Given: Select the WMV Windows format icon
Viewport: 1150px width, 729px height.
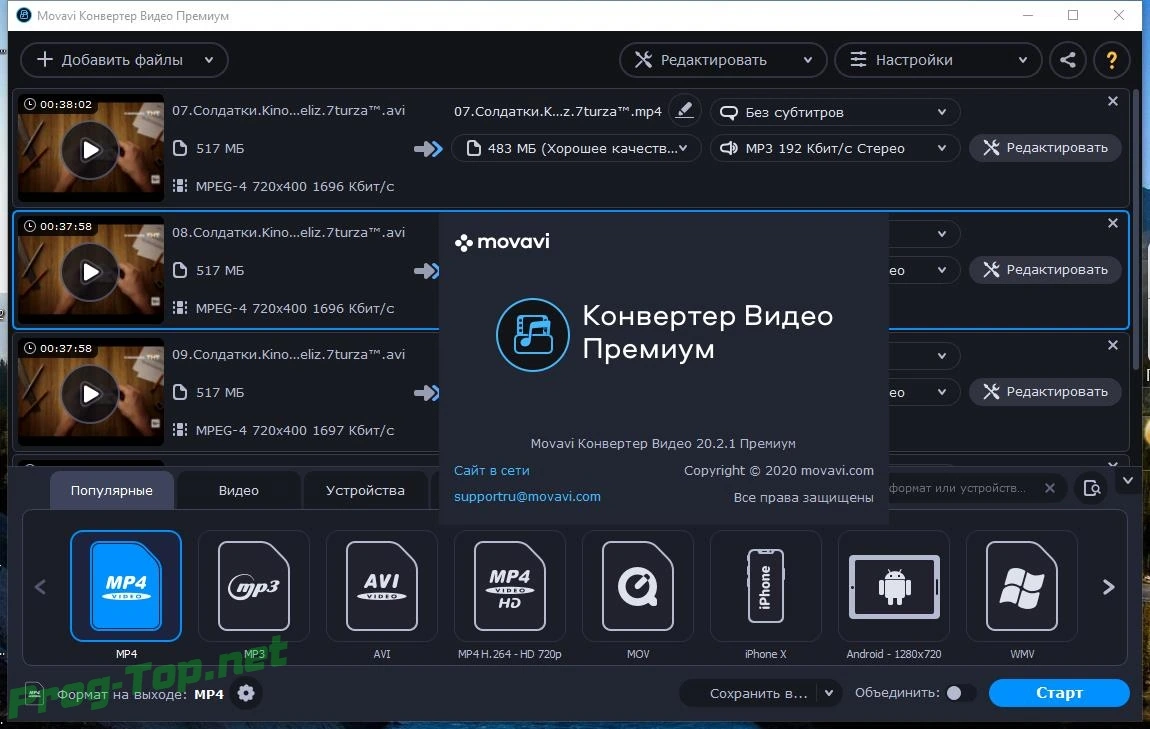Looking at the screenshot, I should point(1022,586).
